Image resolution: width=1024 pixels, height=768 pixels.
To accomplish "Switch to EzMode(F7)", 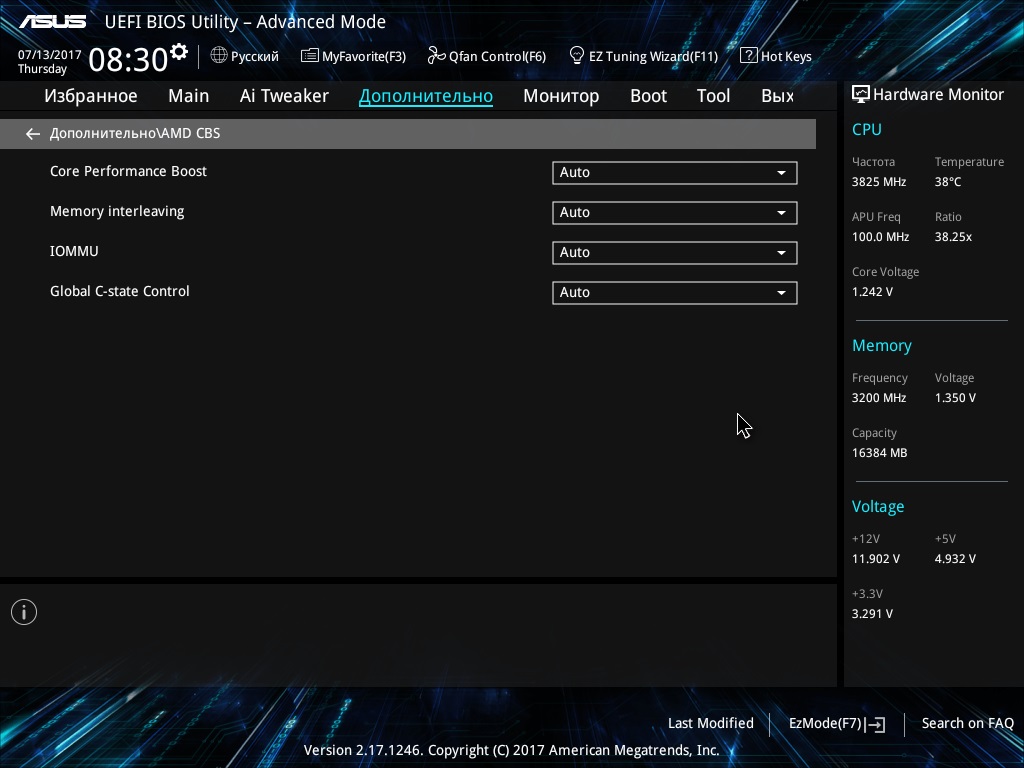I will [x=837, y=724].
